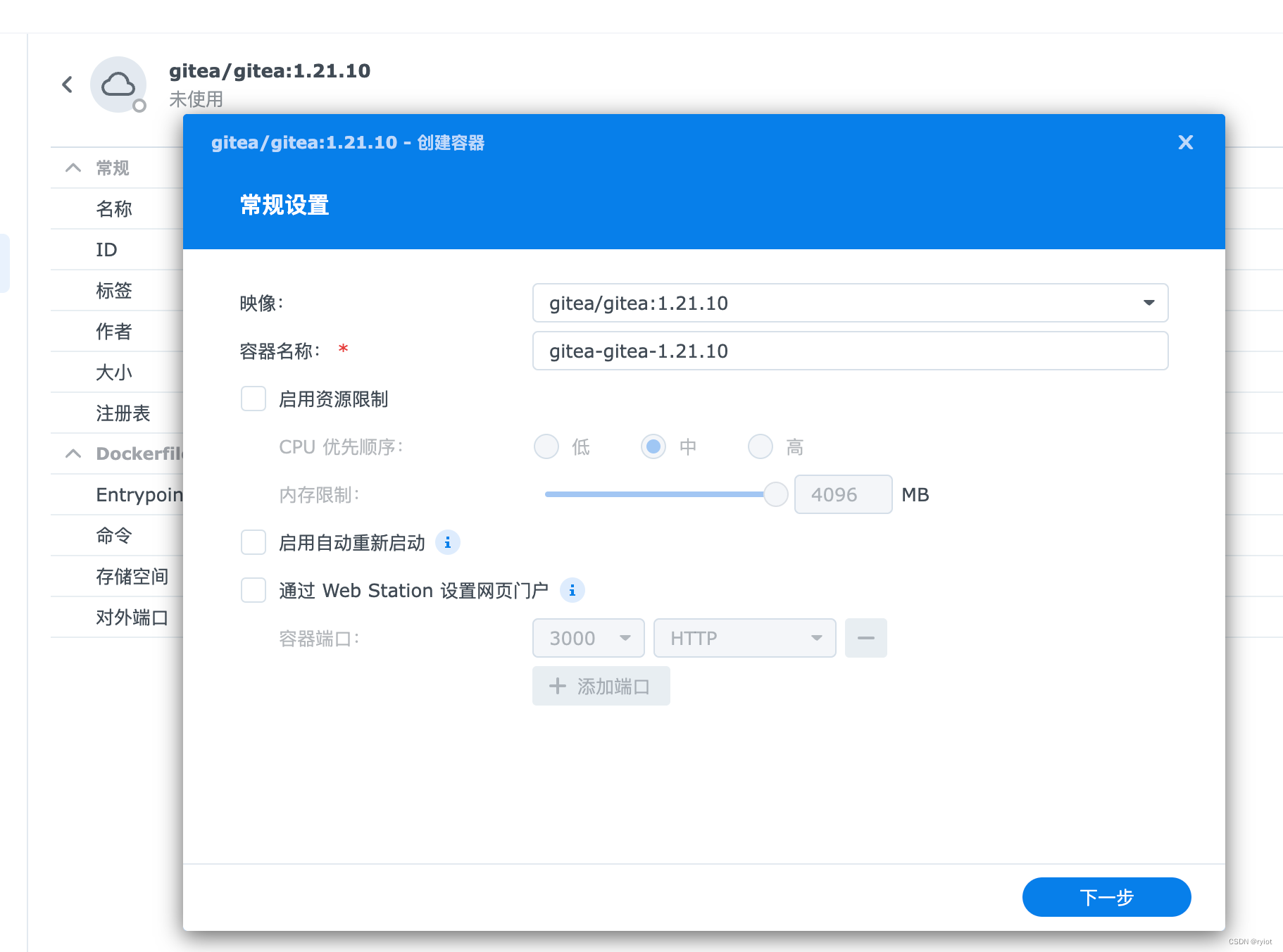Click the memory limit slider handle
This screenshot has height=952, width=1283.
pyautogui.click(x=776, y=494)
